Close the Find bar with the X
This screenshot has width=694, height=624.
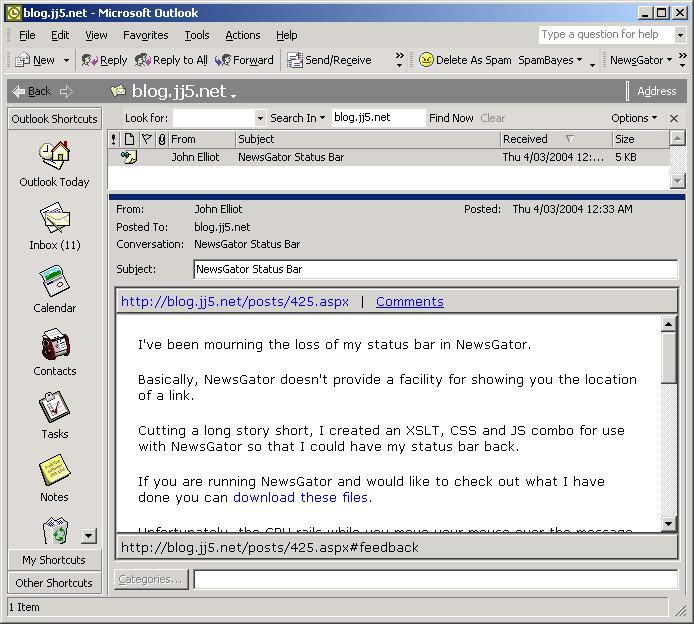[674, 118]
